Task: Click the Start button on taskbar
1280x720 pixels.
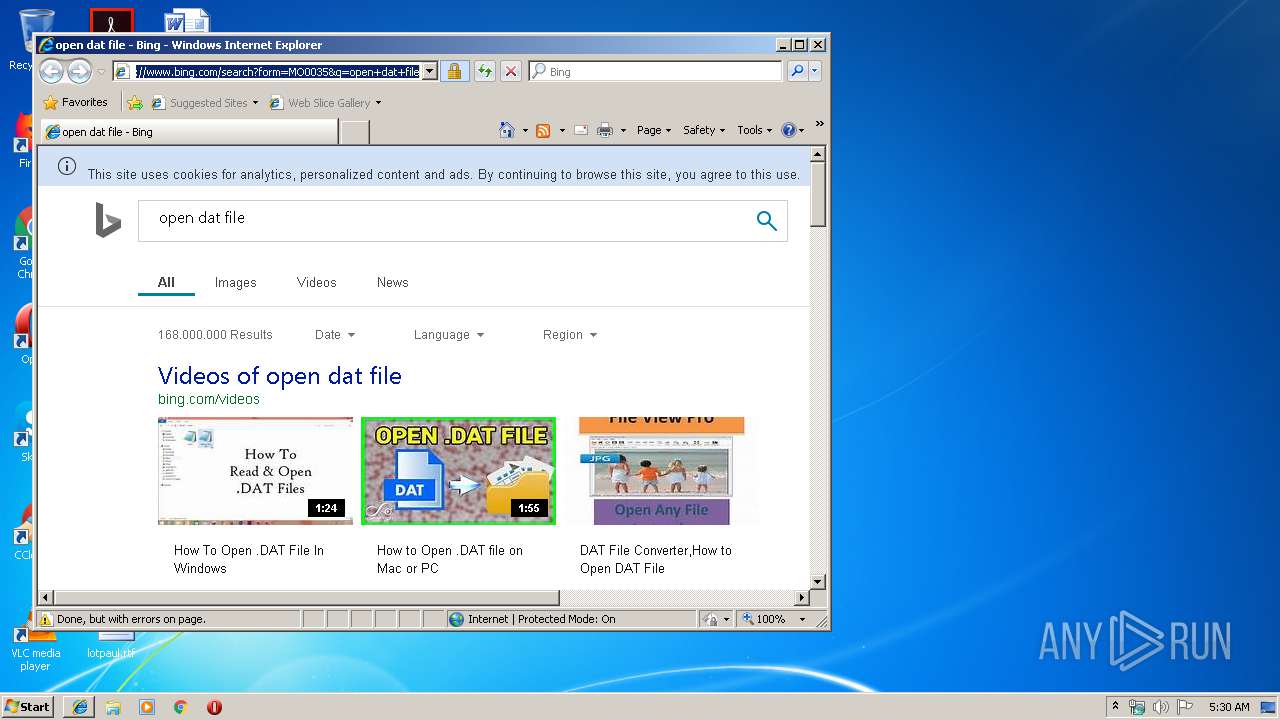Action: pyautogui.click(x=27, y=706)
